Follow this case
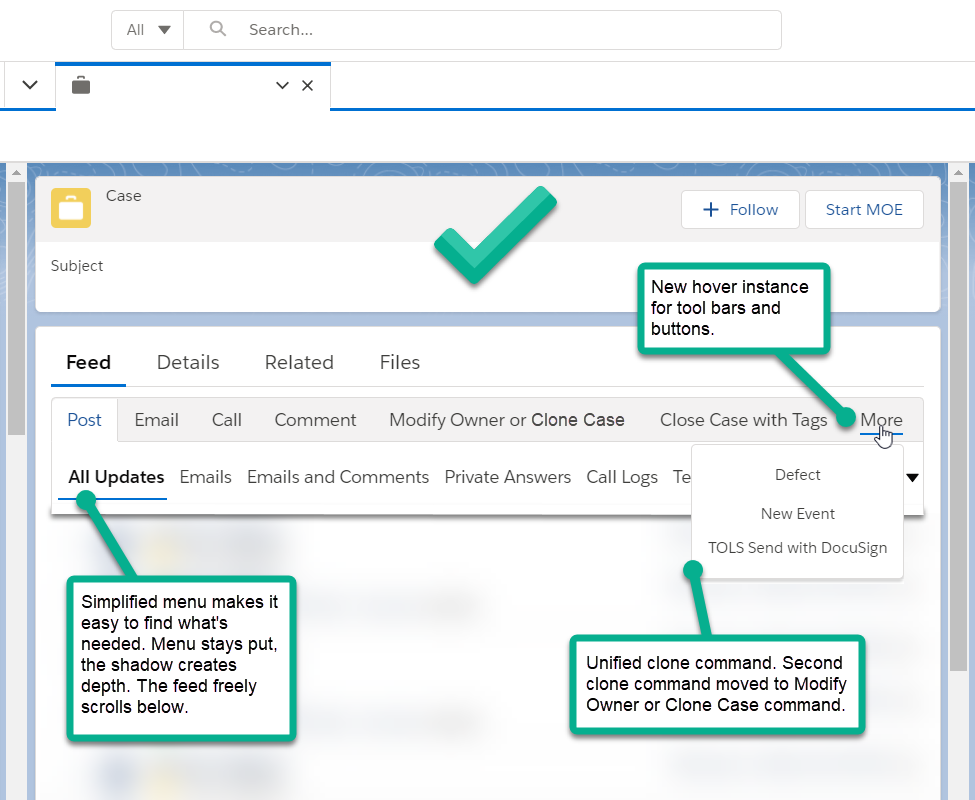The width and height of the screenshot is (975, 800). (740, 210)
